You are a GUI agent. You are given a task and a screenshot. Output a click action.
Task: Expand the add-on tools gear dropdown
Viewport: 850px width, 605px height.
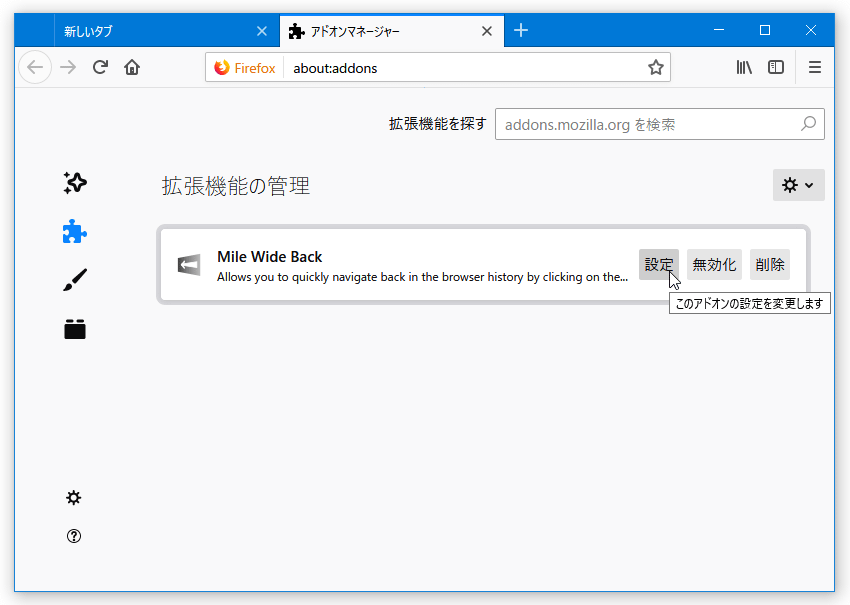click(799, 185)
